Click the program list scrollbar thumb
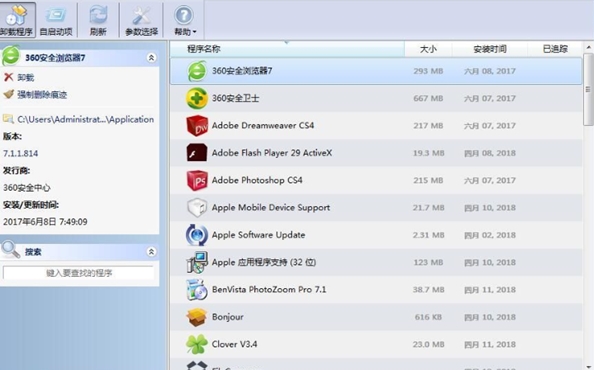 (x=588, y=89)
